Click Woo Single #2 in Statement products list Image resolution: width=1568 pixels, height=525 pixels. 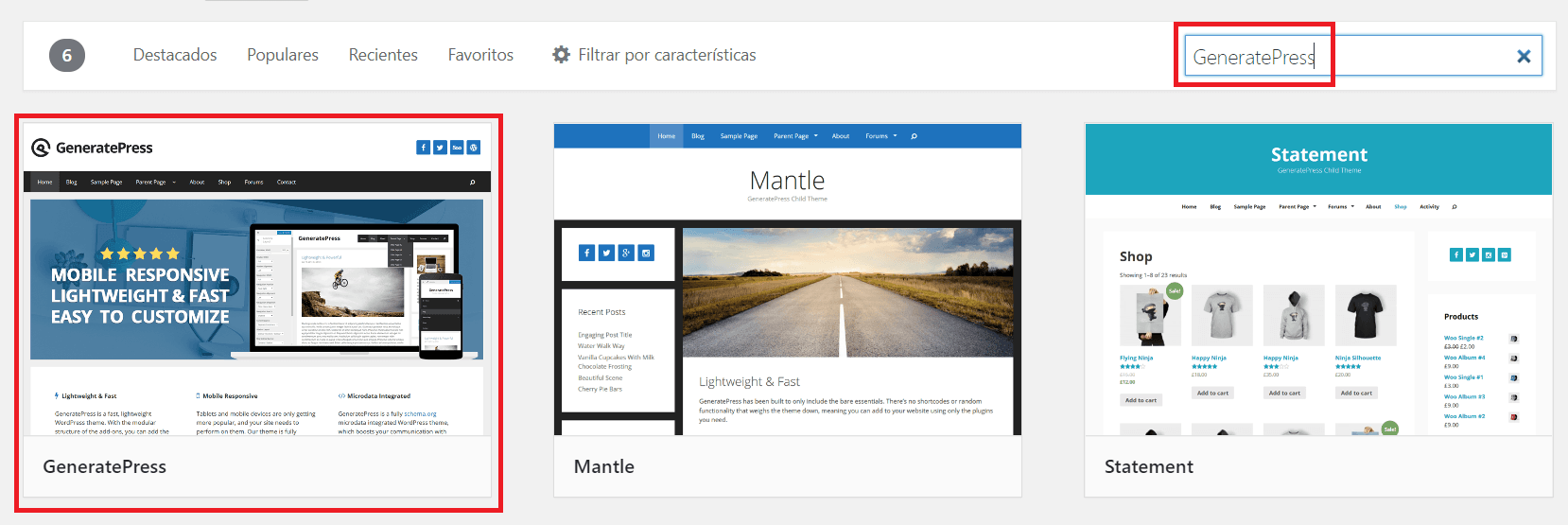tap(1463, 338)
